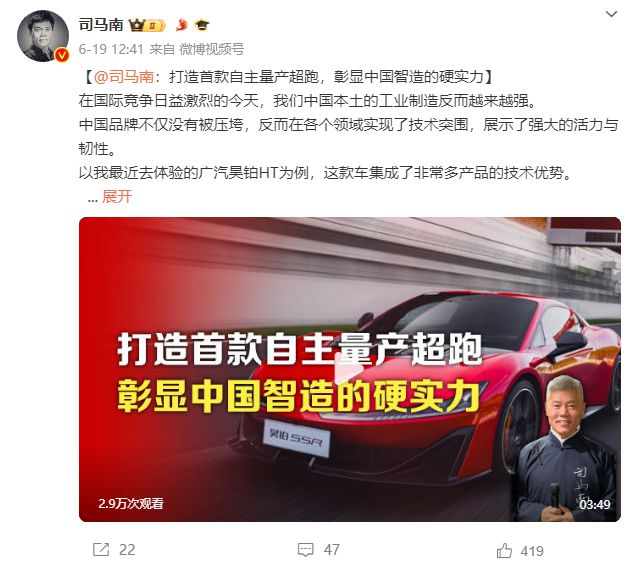Open the 6-19 12:41 timestamp link
630x569 pixels.
point(111,49)
